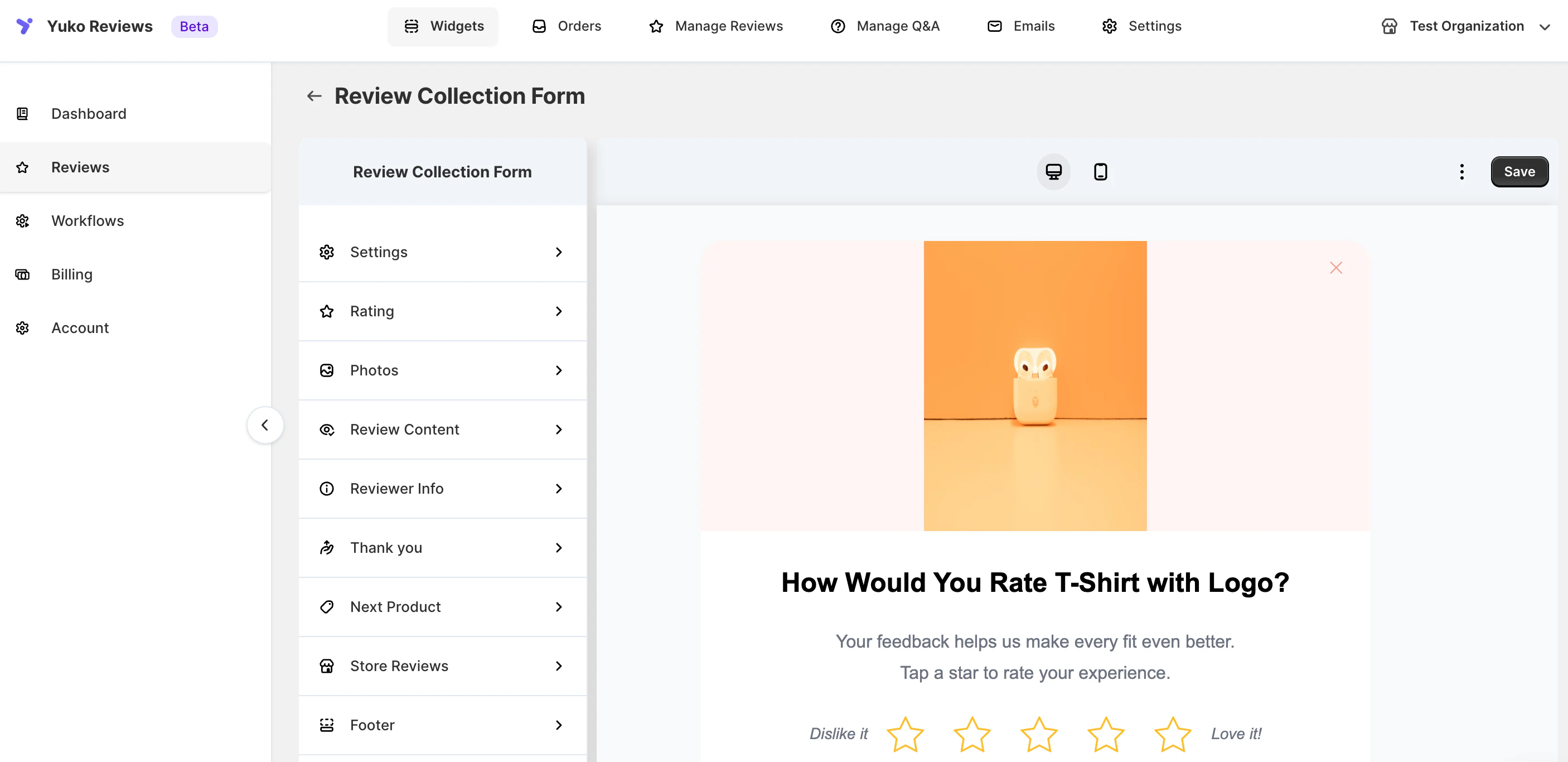Screen dimensions: 1568x762
Task: Open the Emails tab
Action: coord(1020,26)
